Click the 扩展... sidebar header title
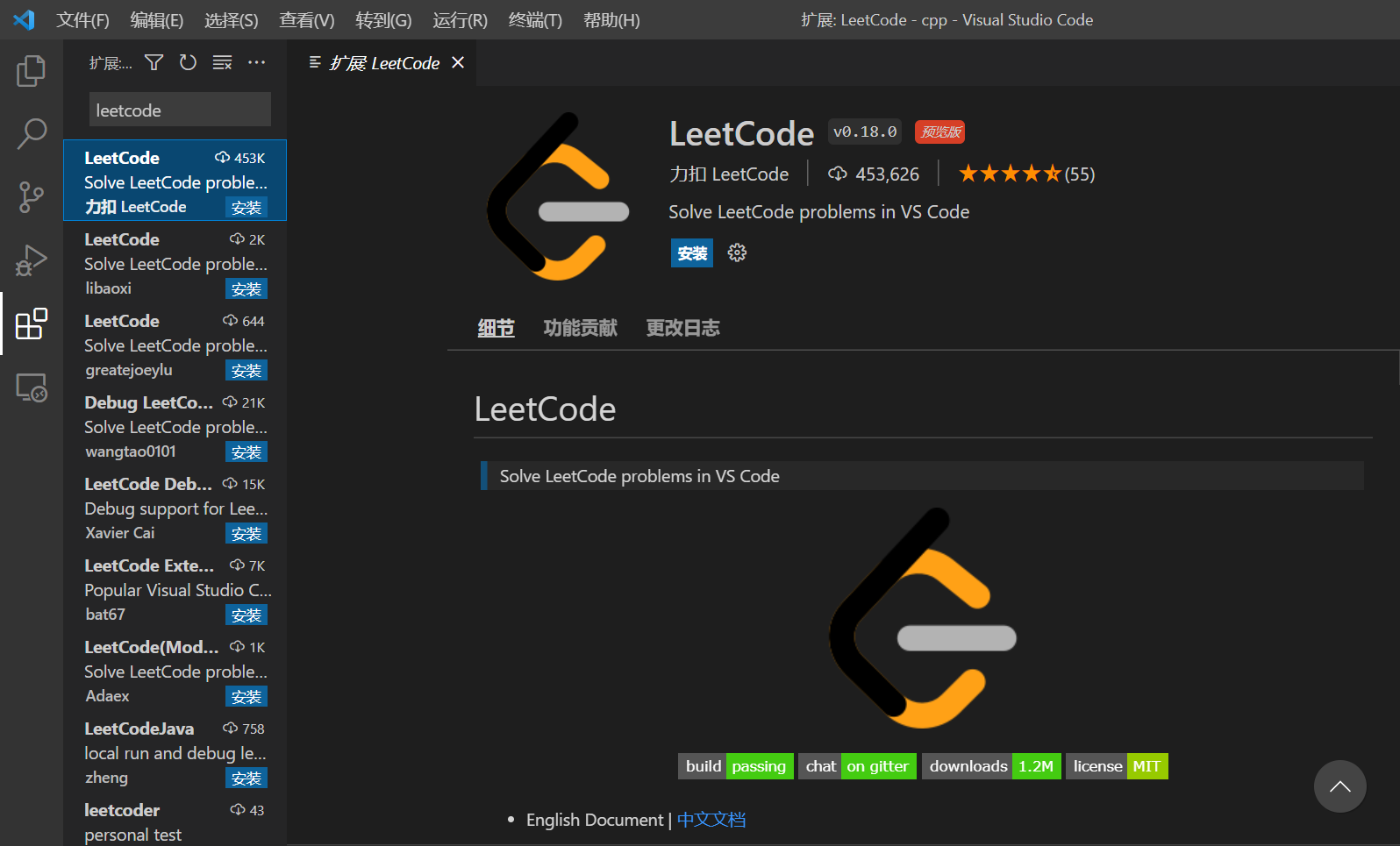This screenshot has height=846, width=1400. pos(111,63)
